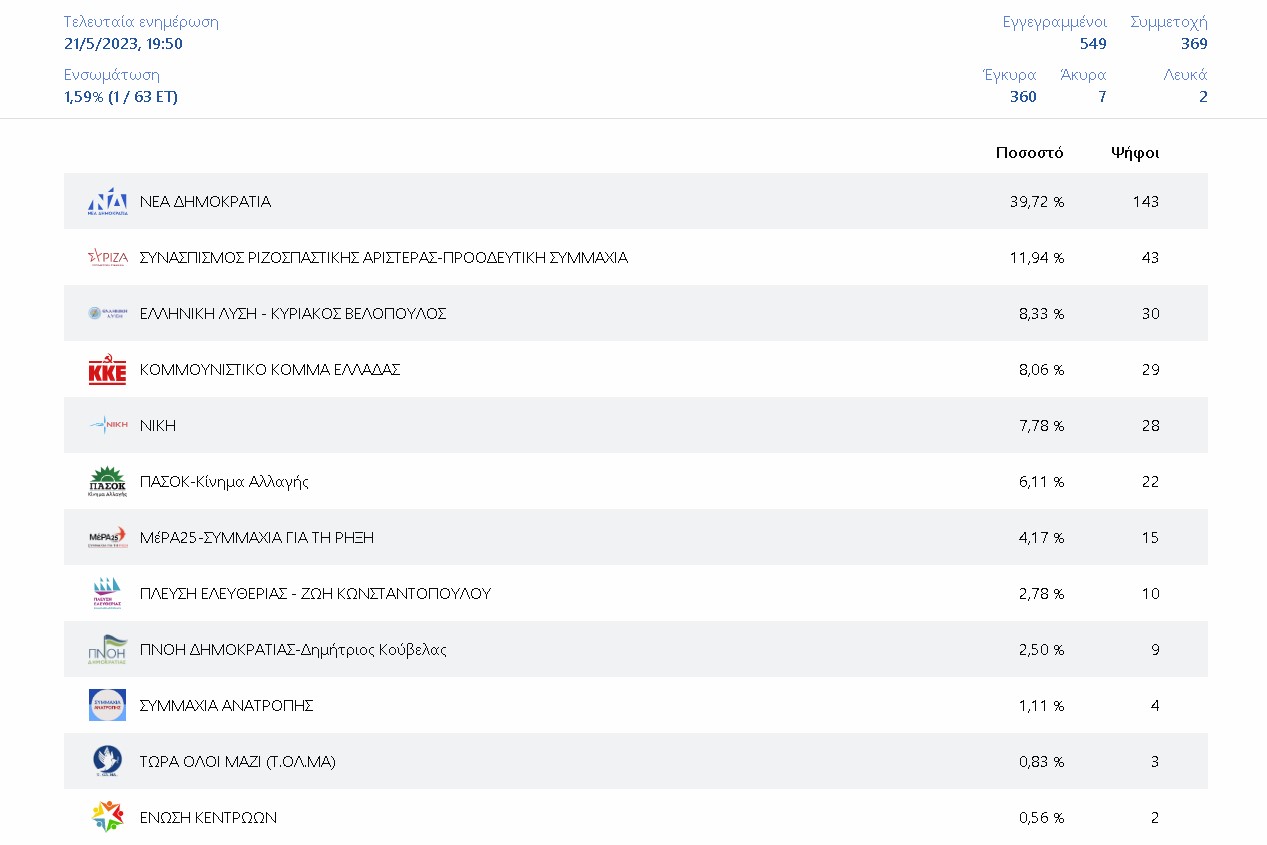1267x845 pixels.
Task: Click the 43 votes count
Action: click(1150, 257)
